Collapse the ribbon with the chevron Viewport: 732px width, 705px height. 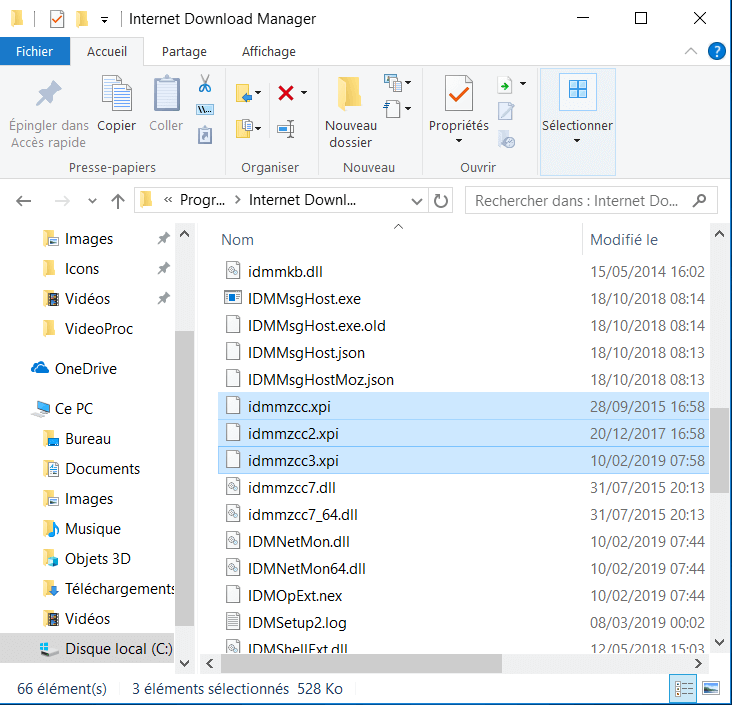[690, 51]
